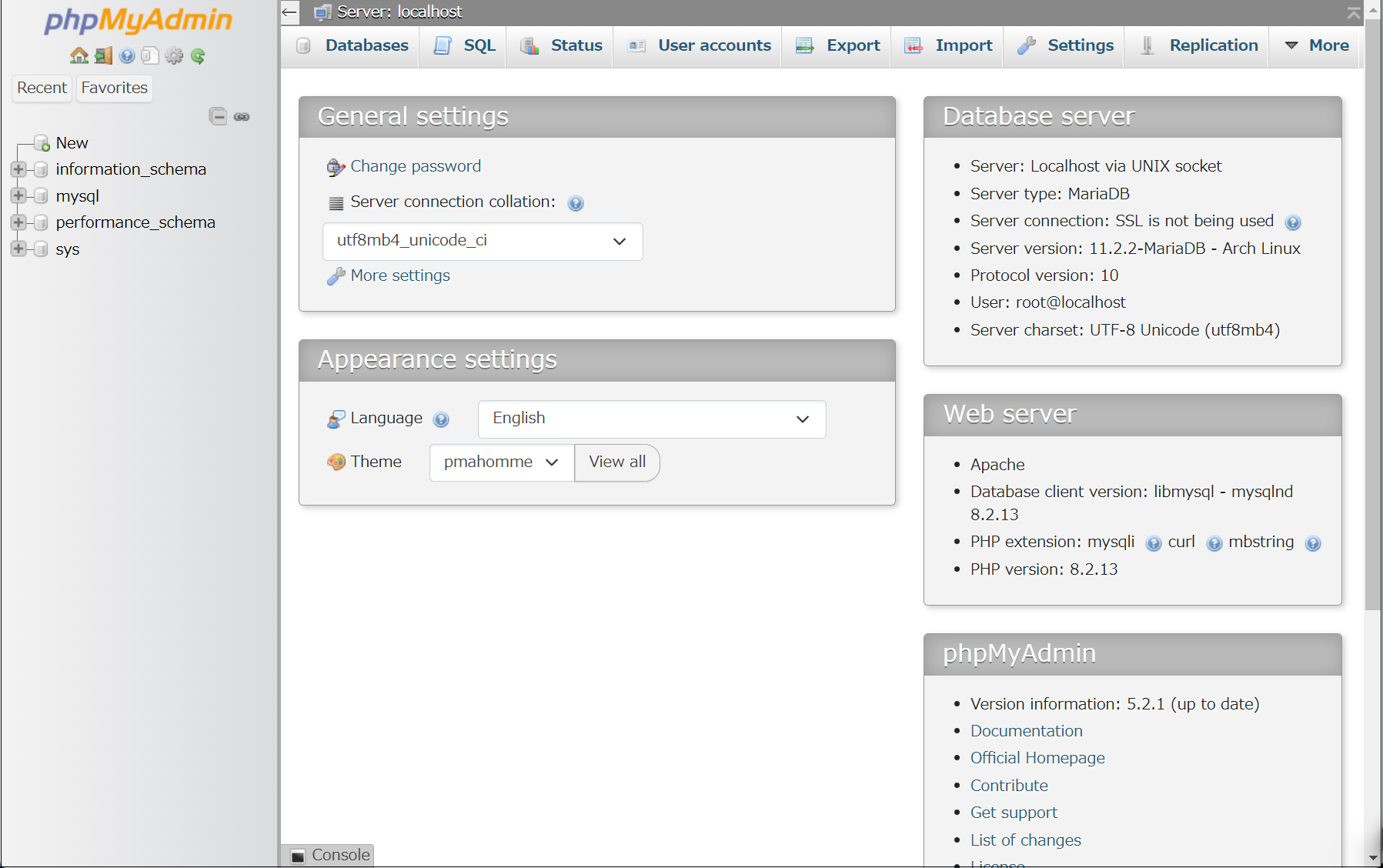Image resolution: width=1383 pixels, height=868 pixels.
Task: Click scrollbar down arrow at bottom right
Action: [x=1374, y=857]
